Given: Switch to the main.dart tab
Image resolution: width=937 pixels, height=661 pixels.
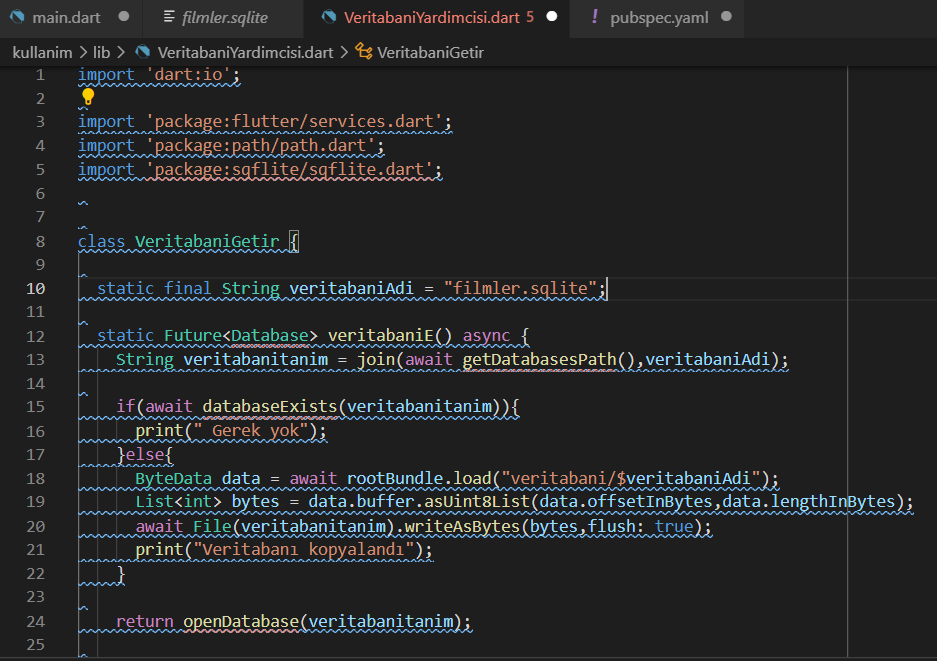Looking at the screenshot, I should (66, 17).
